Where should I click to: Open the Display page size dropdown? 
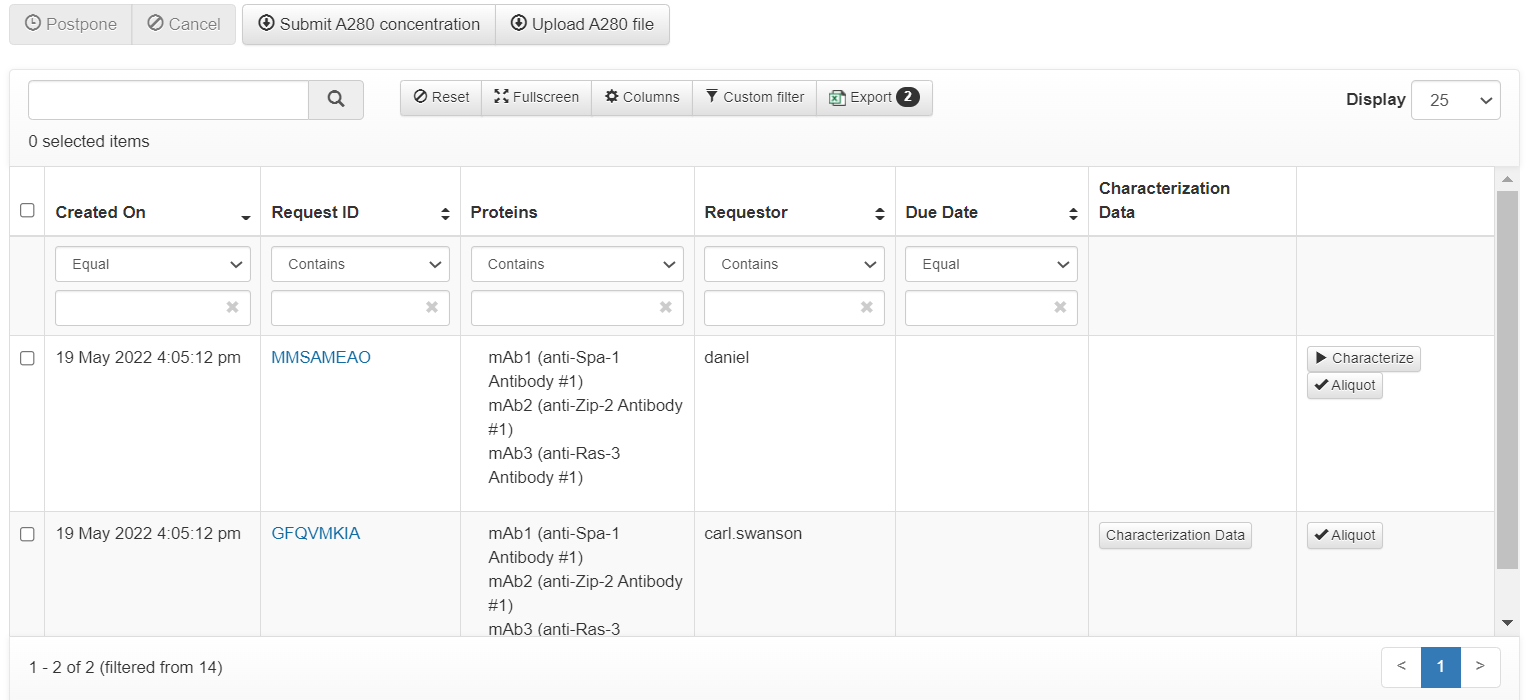tap(1455, 100)
